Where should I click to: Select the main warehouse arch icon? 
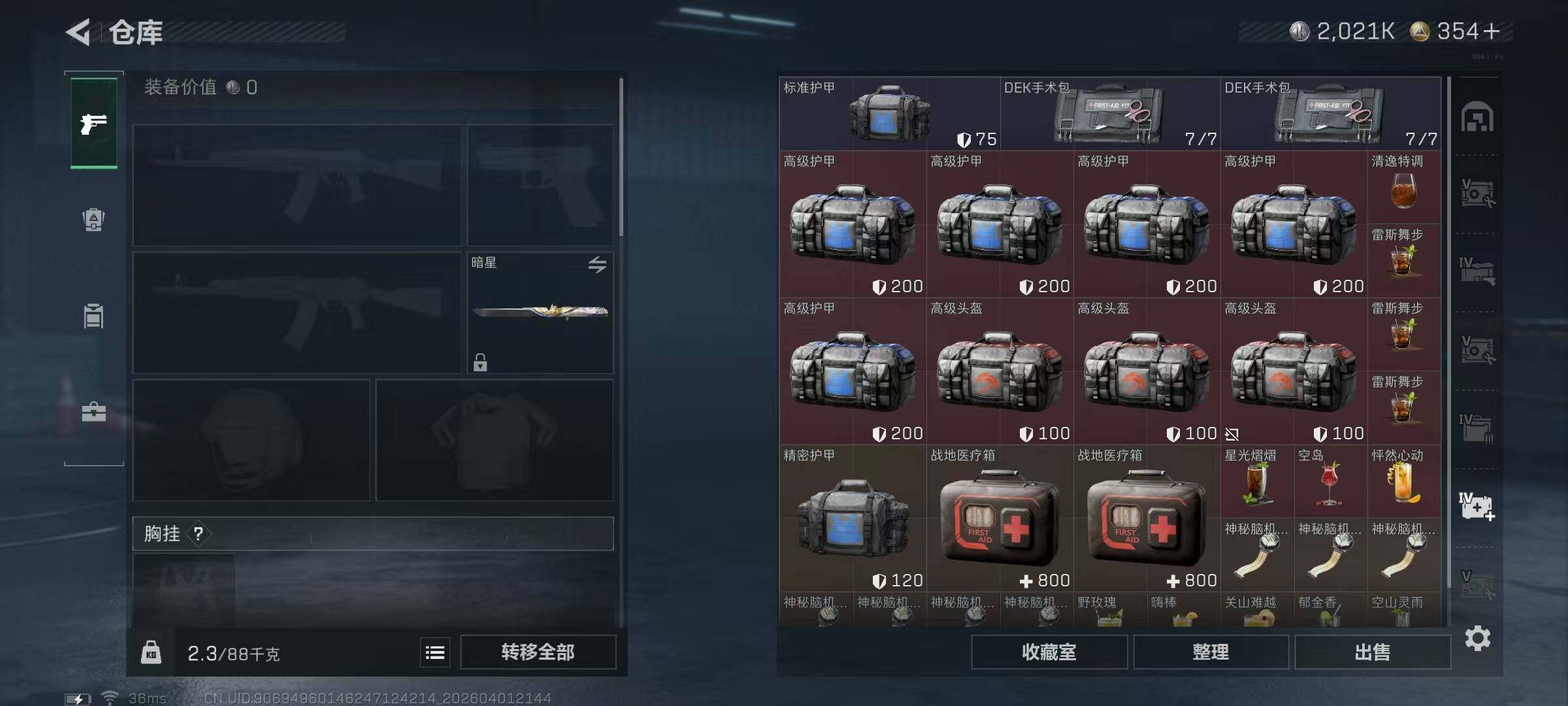pyautogui.click(x=1477, y=118)
